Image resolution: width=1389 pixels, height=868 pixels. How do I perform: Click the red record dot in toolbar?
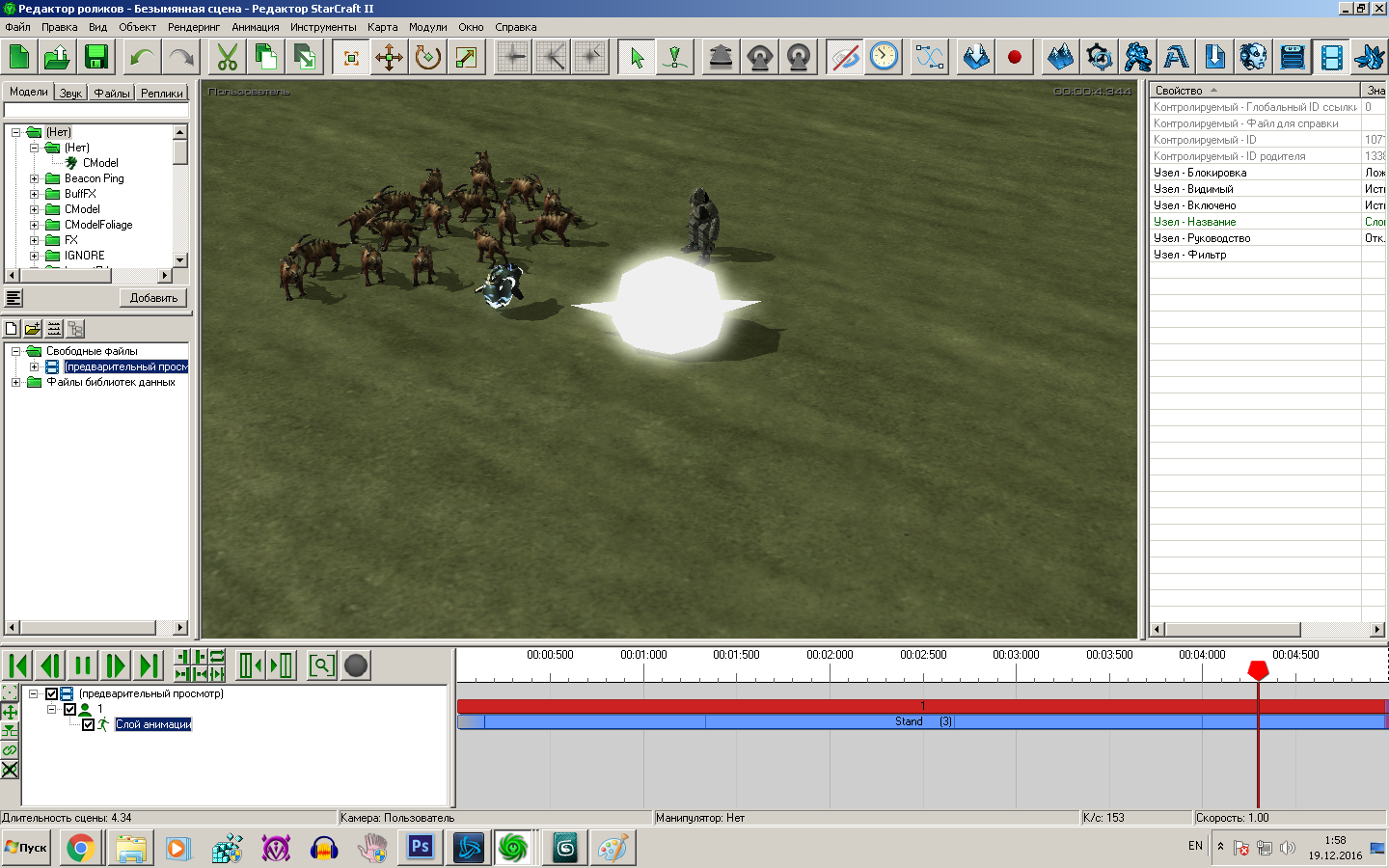coord(1015,57)
